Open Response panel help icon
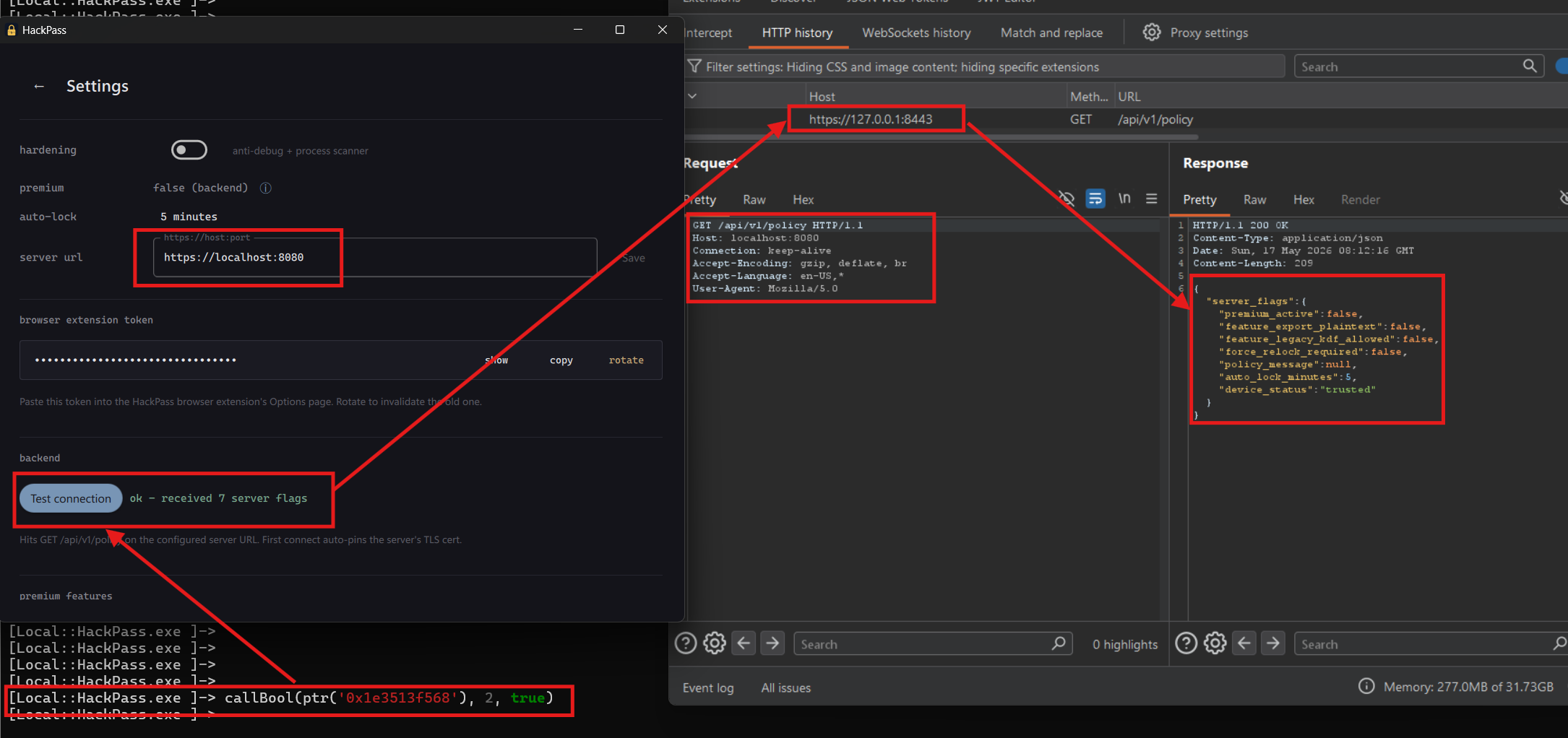Screen dimensions: 1568x738 (x=1186, y=643)
